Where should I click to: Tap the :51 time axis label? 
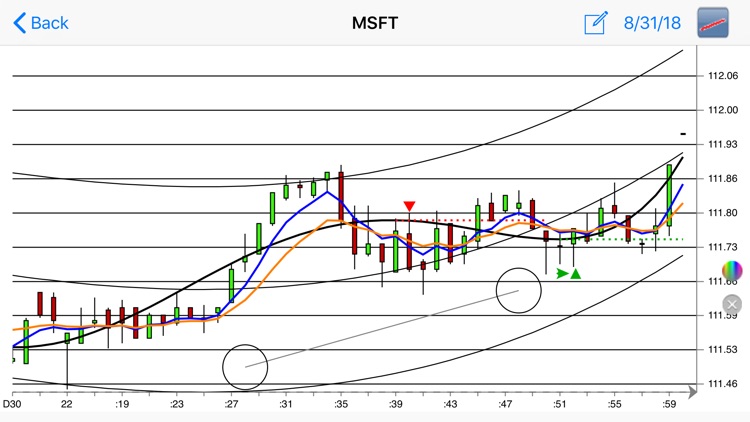(x=560, y=404)
